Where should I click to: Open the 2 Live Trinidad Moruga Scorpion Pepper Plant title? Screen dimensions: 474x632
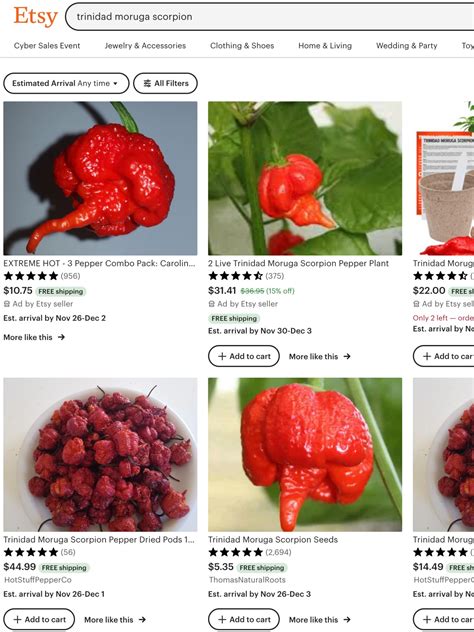[298, 263]
